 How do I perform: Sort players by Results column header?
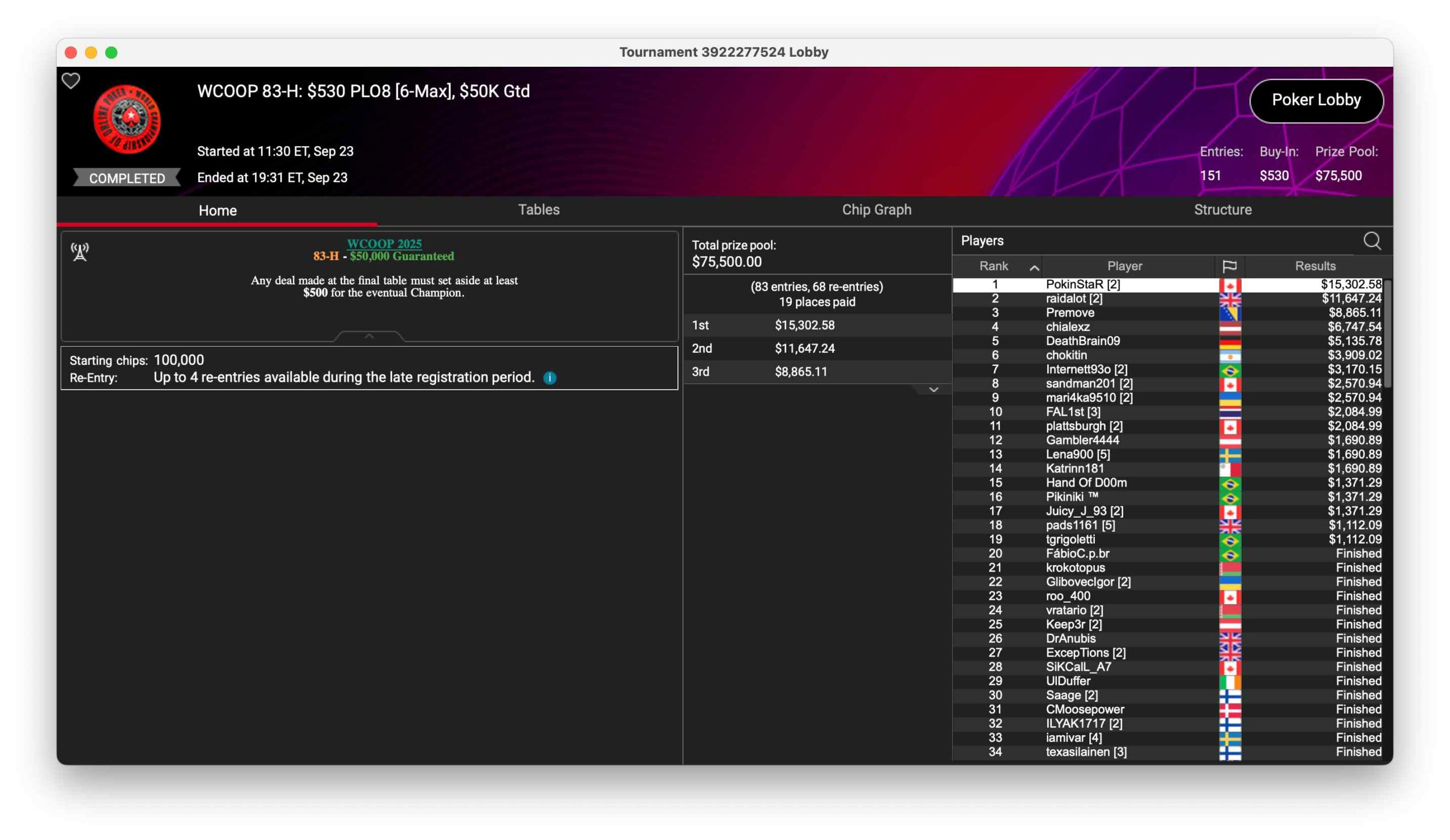(1315, 266)
